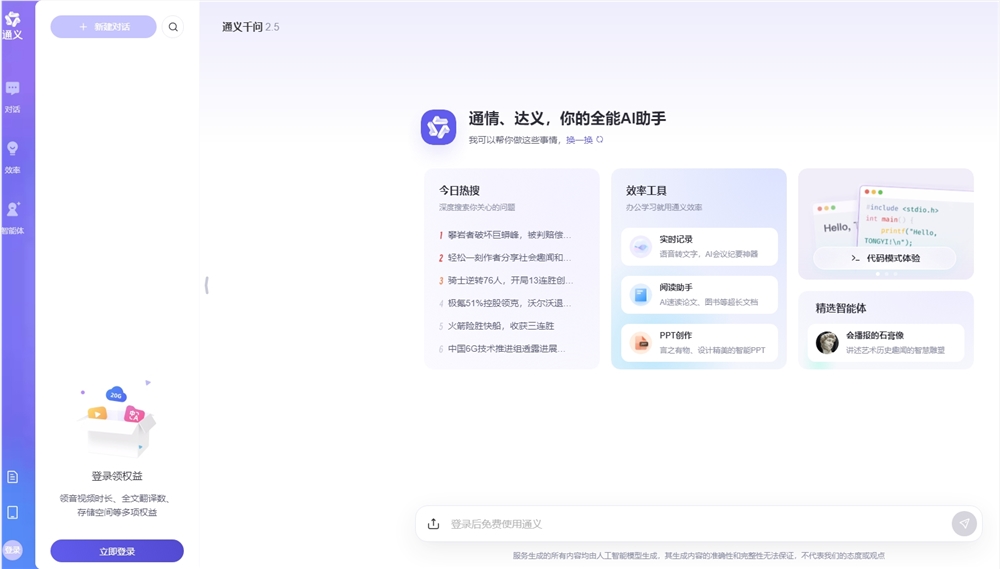Select the 会播报的石膏像 agent card

pos(886,342)
